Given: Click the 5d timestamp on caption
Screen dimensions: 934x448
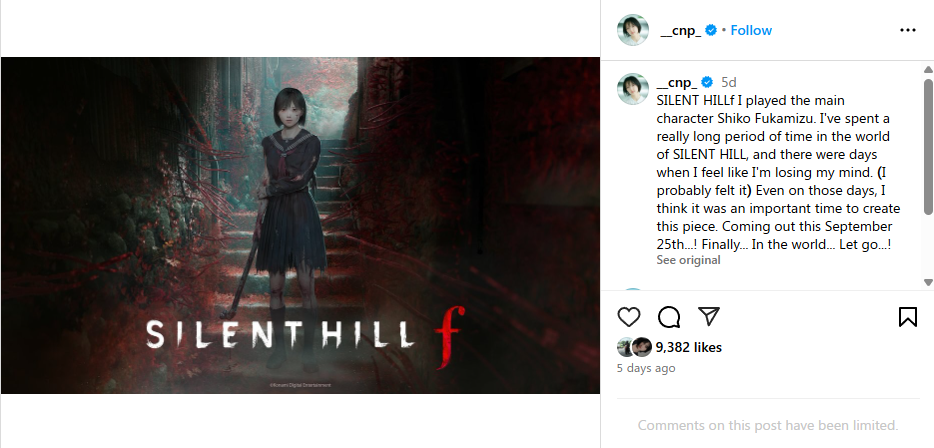Looking at the screenshot, I should 728,82.
